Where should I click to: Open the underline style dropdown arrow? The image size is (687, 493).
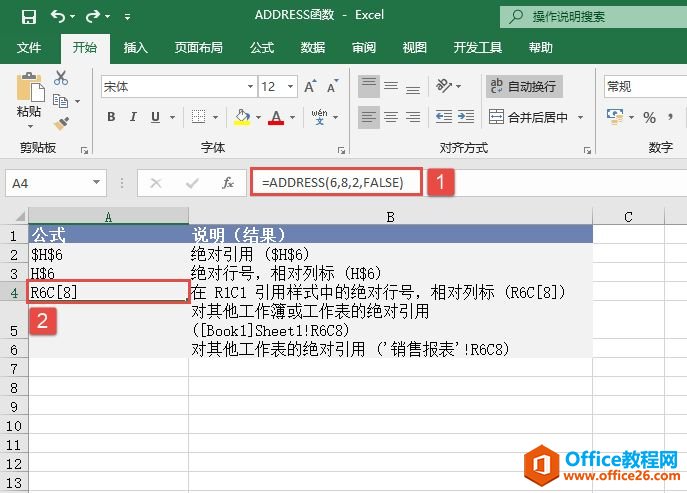pos(172,117)
